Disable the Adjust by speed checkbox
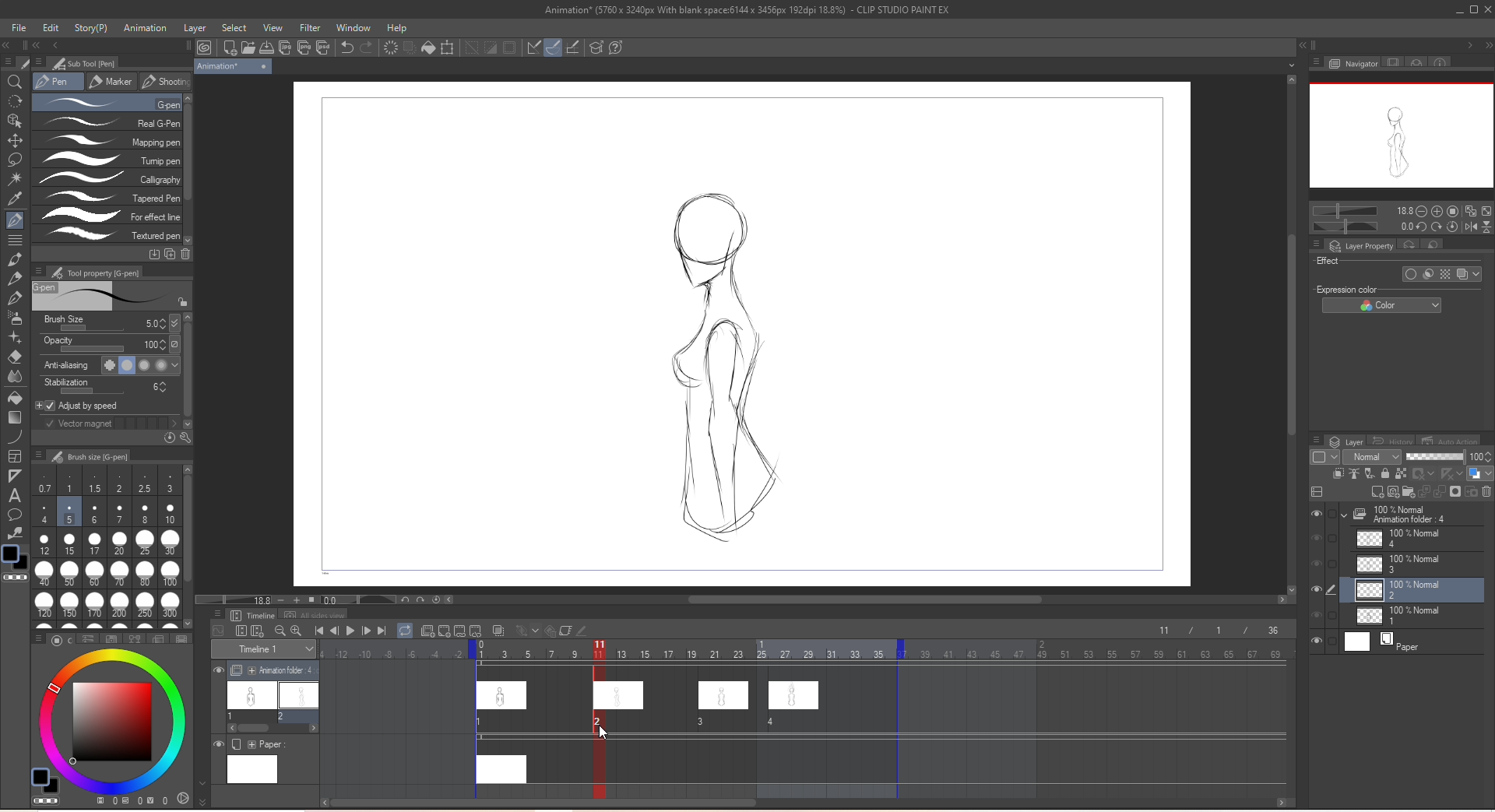Image resolution: width=1495 pixels, height=812 pixels. (x=49, y=406)
